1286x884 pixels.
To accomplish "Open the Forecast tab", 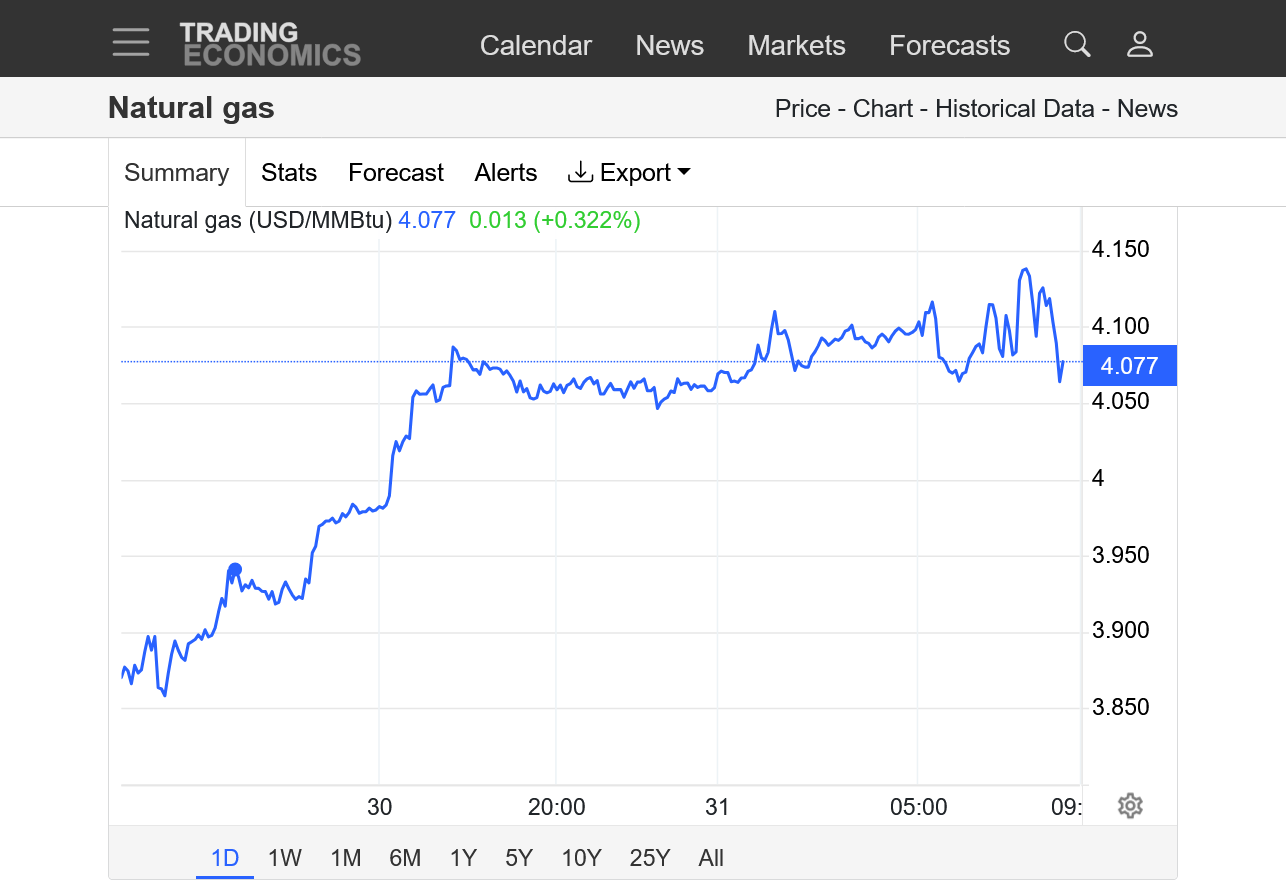I will coord(396,173).
